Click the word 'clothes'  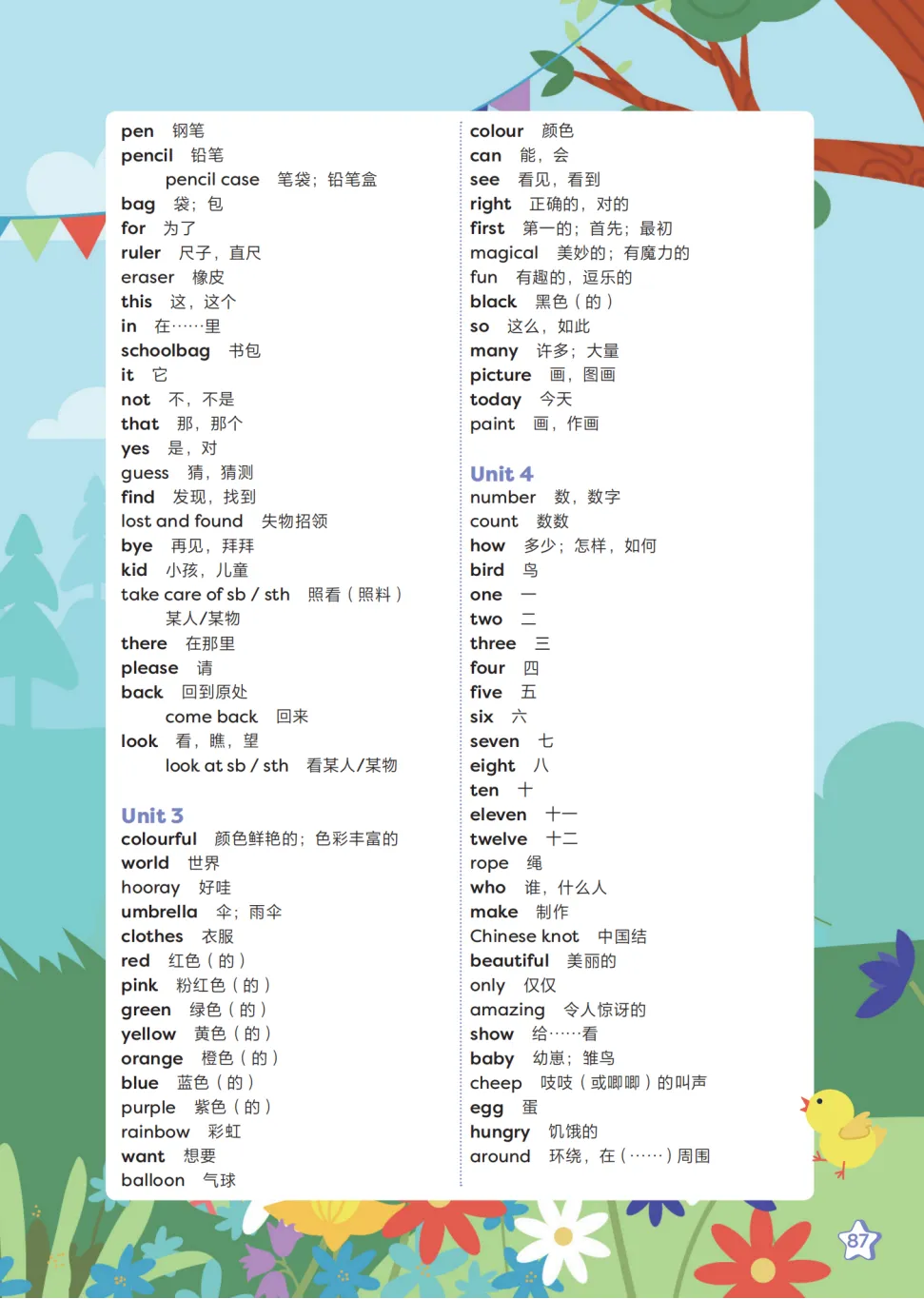tap(152, 937)
